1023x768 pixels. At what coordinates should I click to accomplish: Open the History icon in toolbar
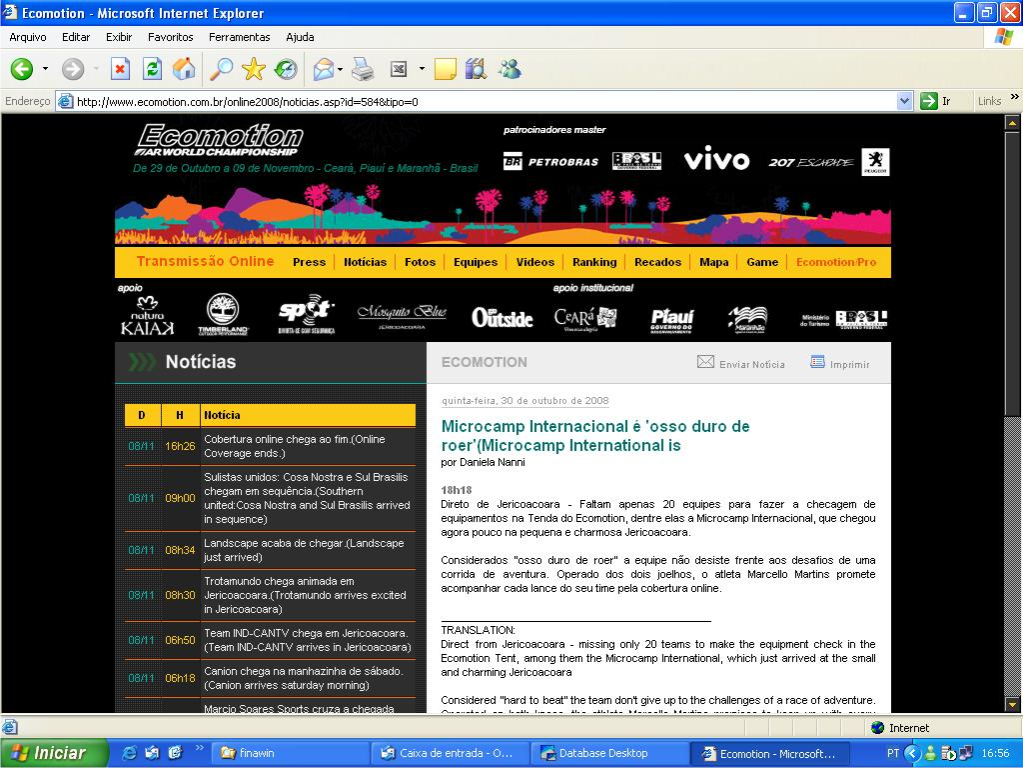tap(286, 69)
